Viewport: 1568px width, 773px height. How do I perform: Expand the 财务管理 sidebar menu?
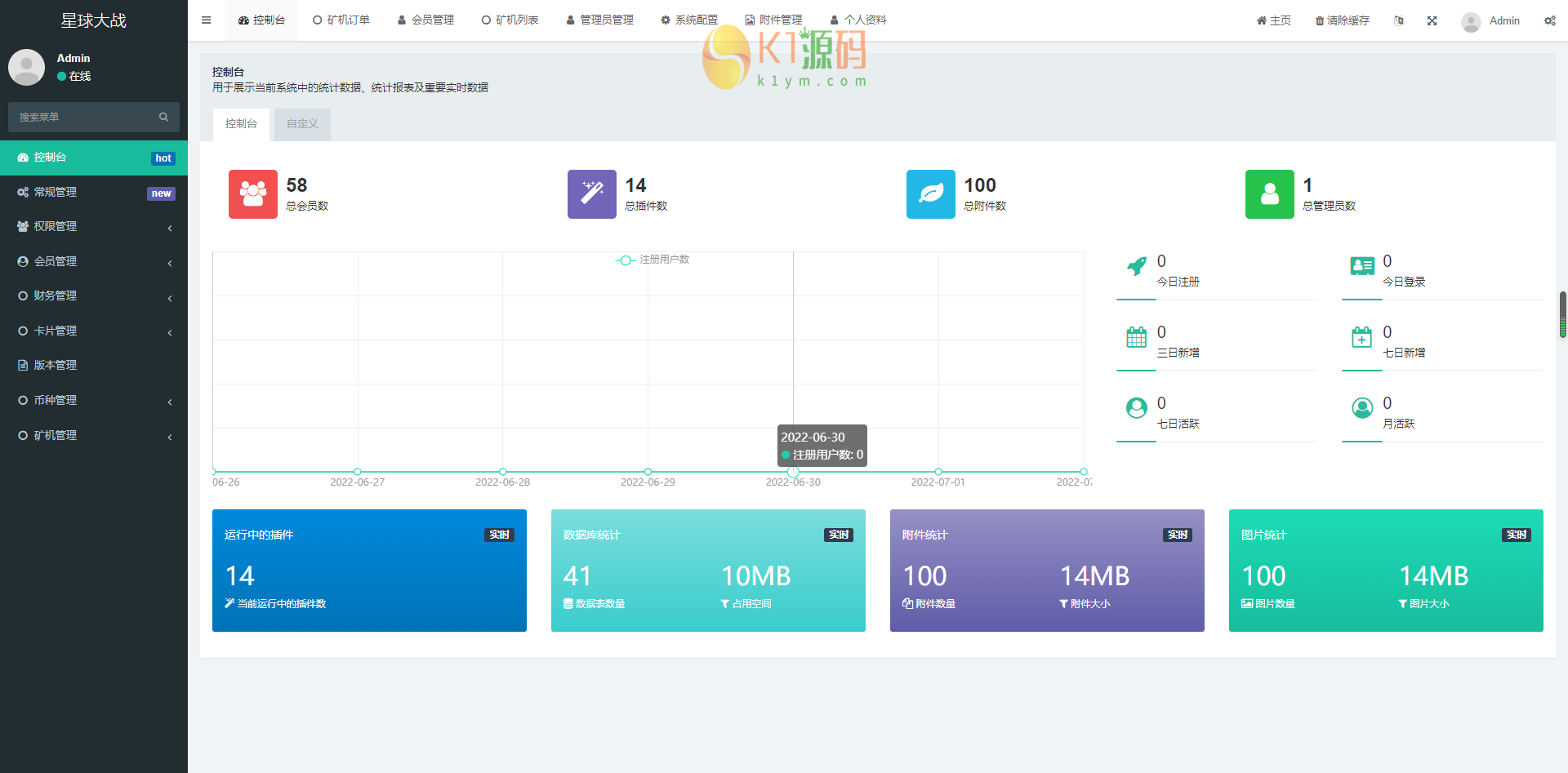coord(93,295)
